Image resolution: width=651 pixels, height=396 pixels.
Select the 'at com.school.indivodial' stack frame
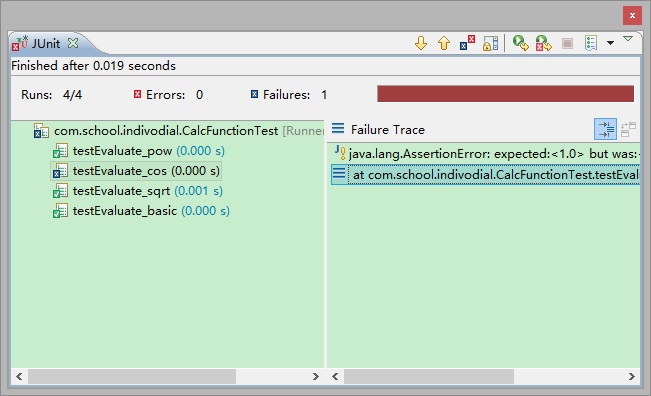point(485,174)
